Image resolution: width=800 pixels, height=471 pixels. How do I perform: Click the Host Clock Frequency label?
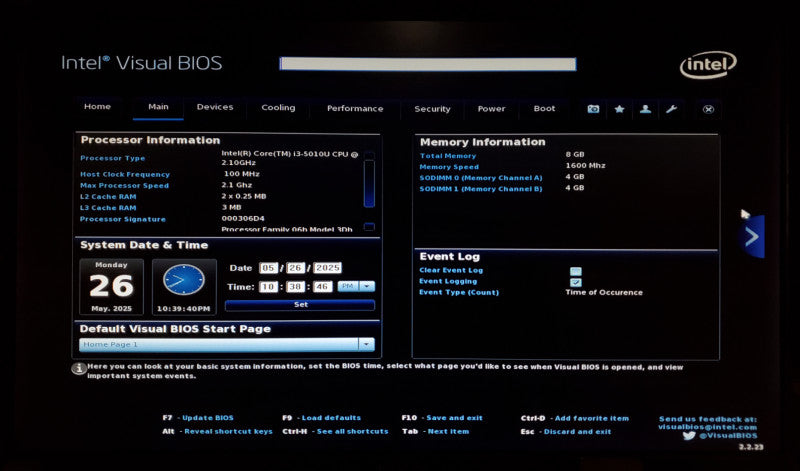click(124, 175)
